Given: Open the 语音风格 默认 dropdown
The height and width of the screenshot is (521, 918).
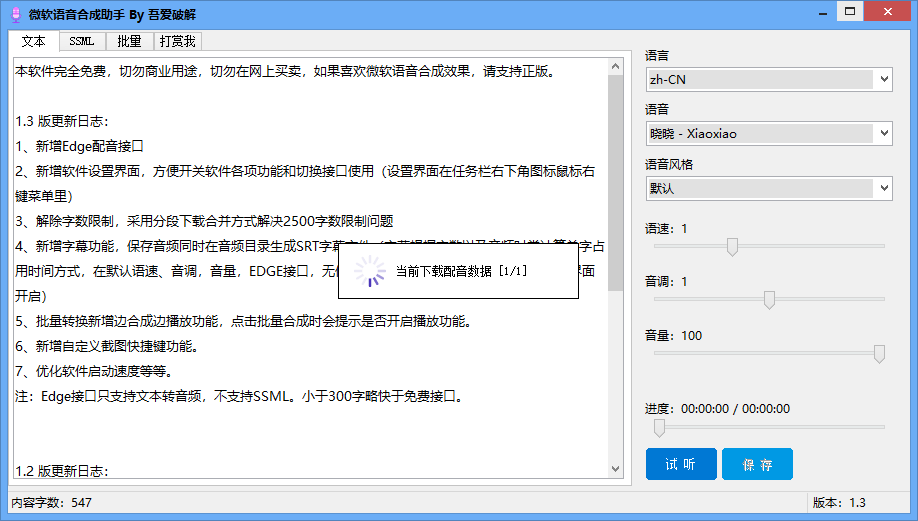Looking at the screenshot, I should pyautogui.click(x=769, y=188).
